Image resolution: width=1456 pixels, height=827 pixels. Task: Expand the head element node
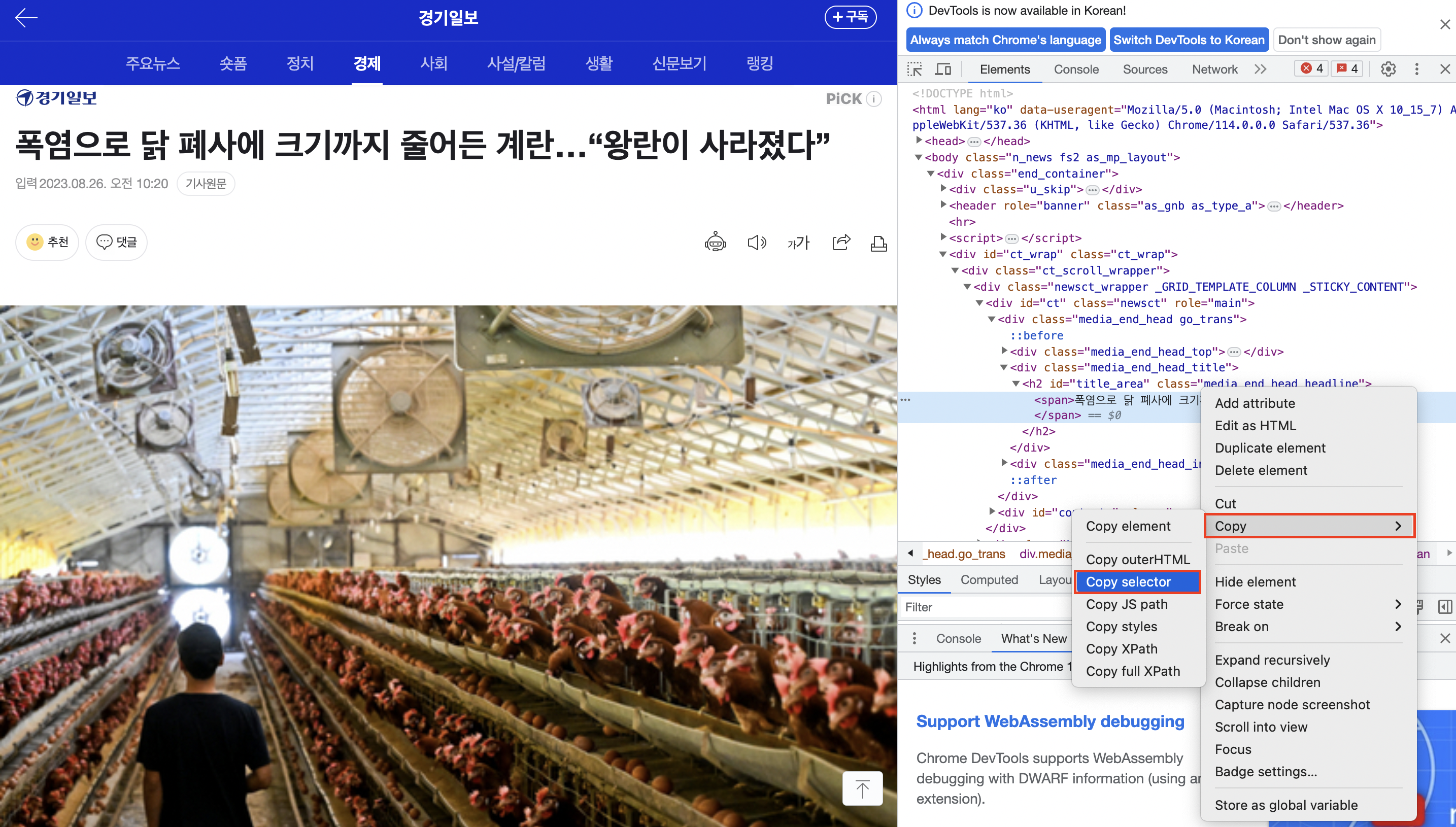point(919,141)
